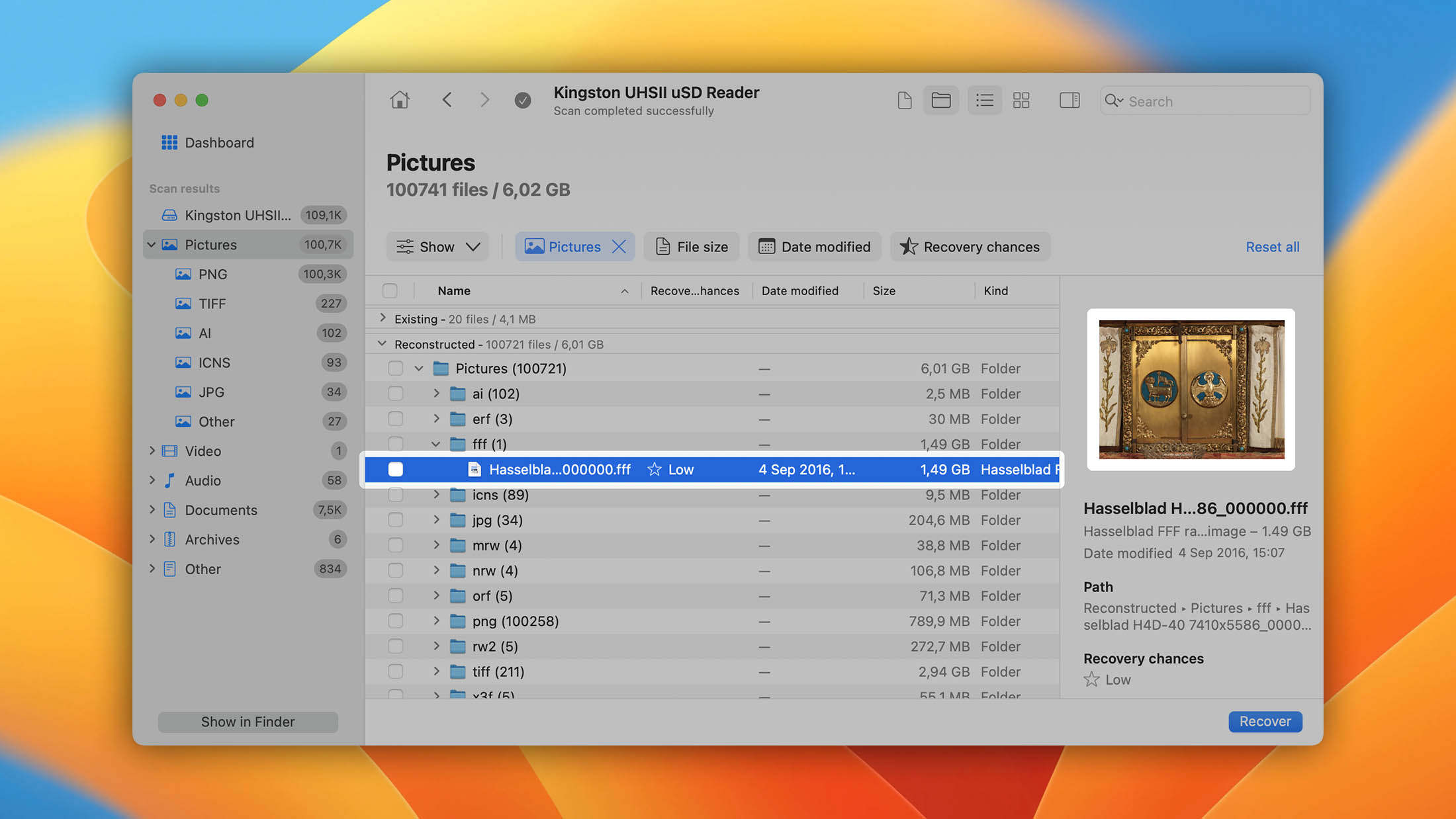Viewport: 1456px width, 819px height.
Task: Click Show in Finder button
Action: point(247,721)
